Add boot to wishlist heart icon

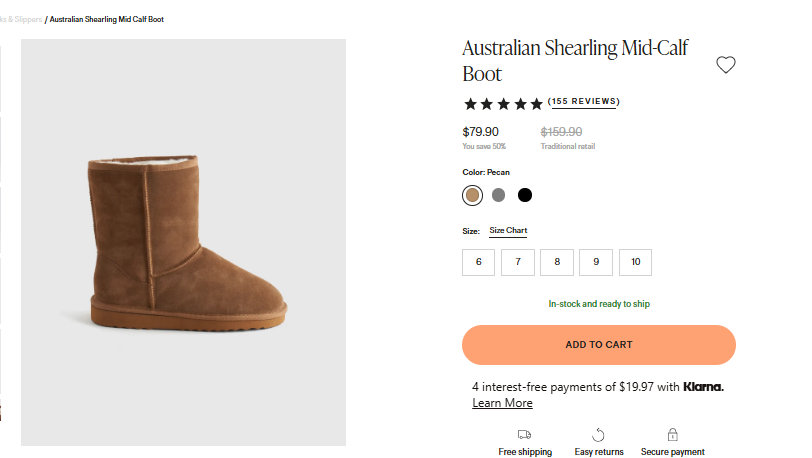click(x=726, y=65)
